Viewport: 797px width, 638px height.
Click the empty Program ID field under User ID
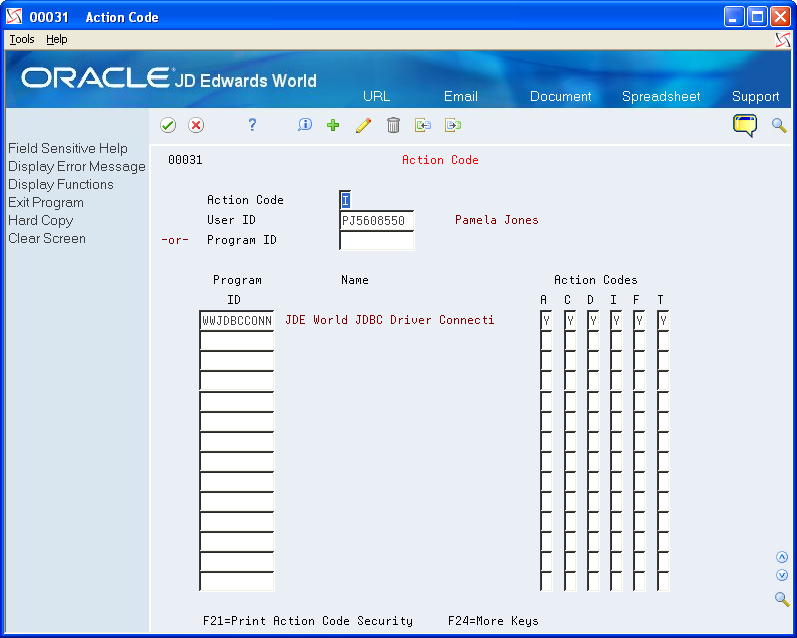[x=377, y=240]
